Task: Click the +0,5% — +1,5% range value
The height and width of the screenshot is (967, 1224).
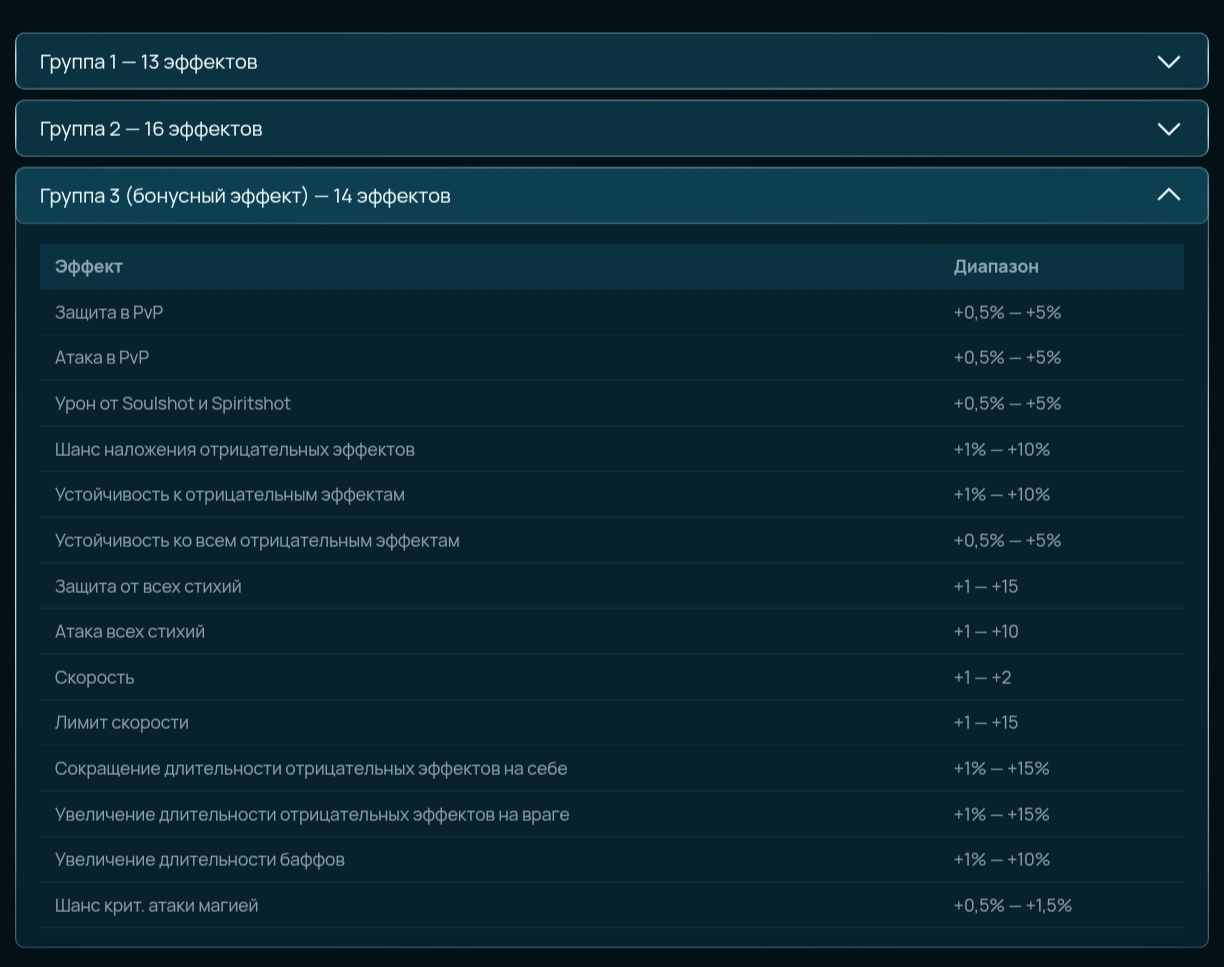Action: pos(1012,905)
